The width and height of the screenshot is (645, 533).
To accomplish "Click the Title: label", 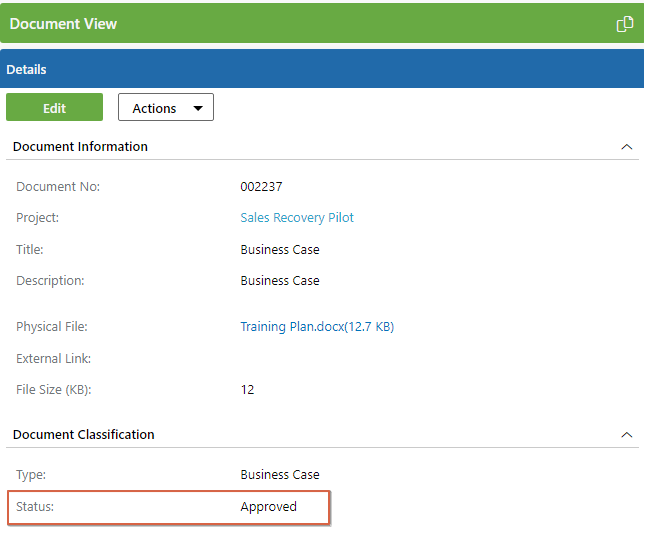I will [30, 250].
